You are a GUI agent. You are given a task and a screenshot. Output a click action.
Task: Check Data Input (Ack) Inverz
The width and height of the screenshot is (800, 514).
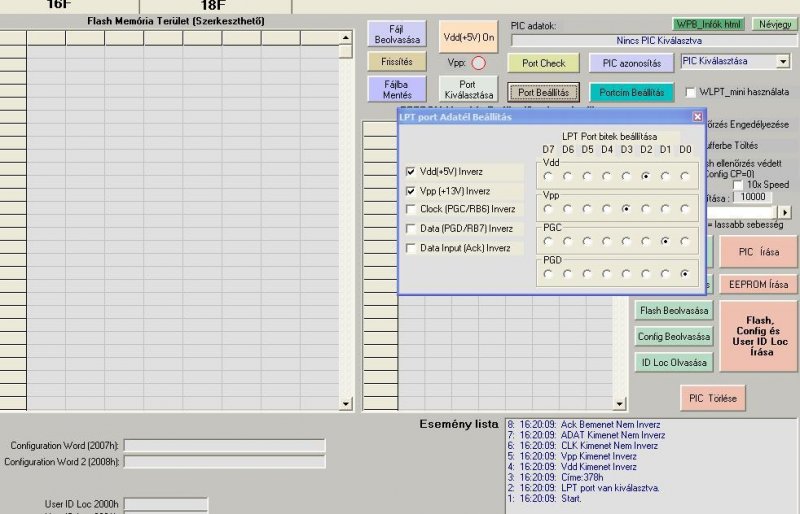[x=411, y=248]
